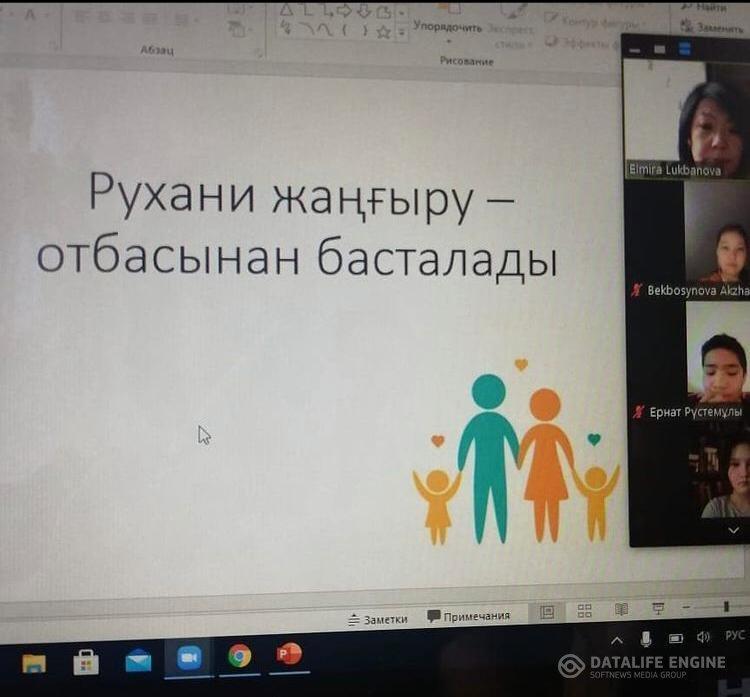Click Заменить in the ribbon
Image resolution: width=750 pixels, height=697 pixels.
point(712,27)
